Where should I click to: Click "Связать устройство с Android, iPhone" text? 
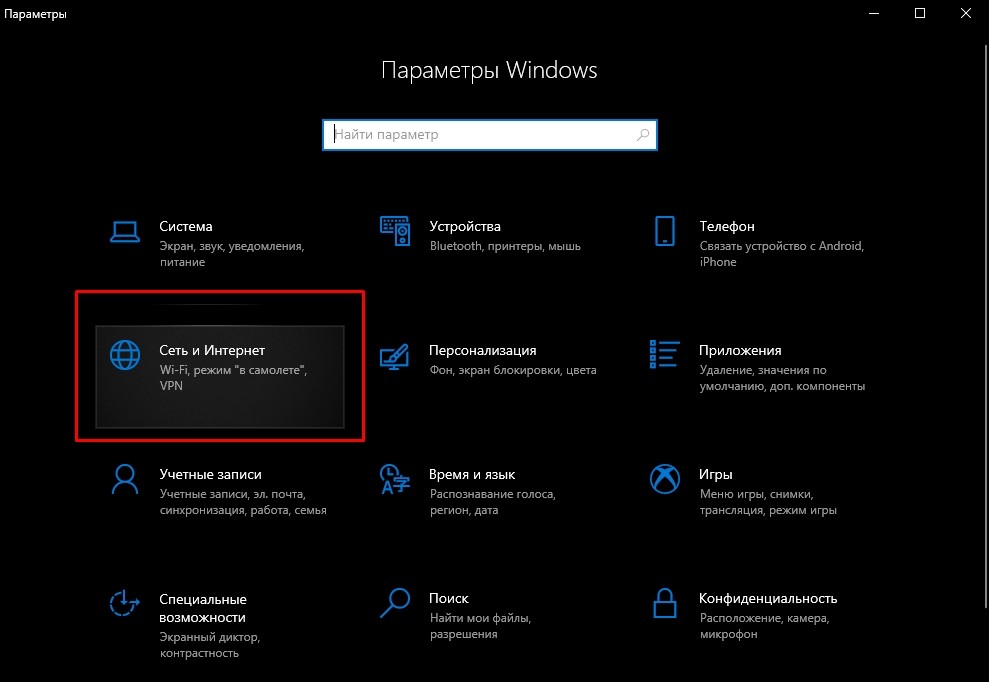pos(781,254)
